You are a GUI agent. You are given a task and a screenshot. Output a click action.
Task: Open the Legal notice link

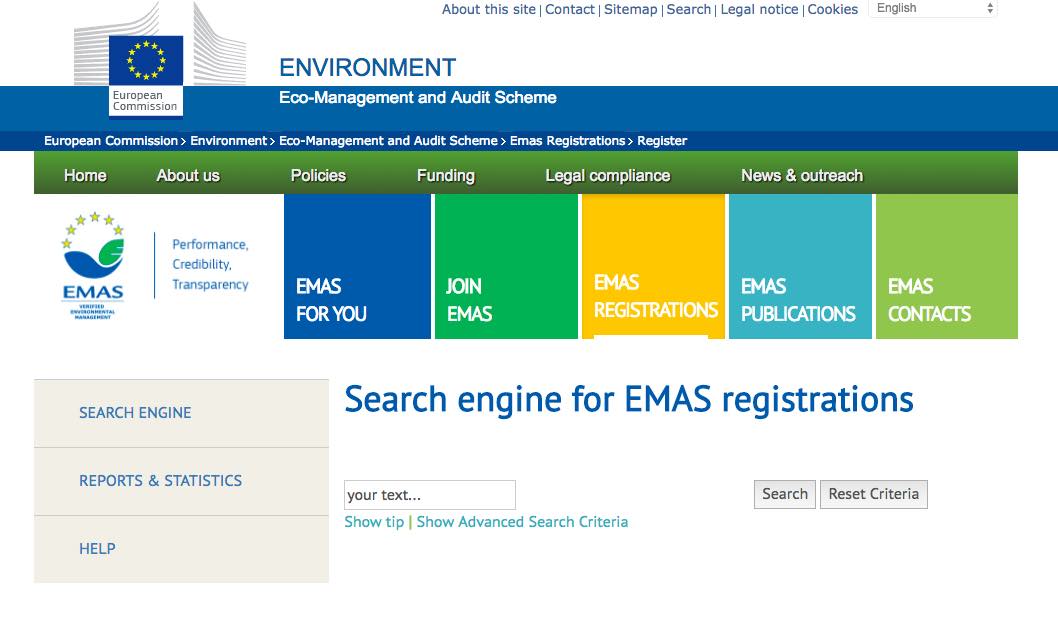759,9
